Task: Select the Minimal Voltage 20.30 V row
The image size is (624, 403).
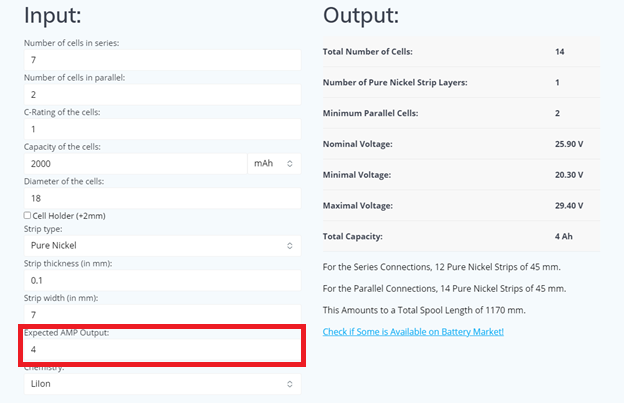Action: [x=461, y=175]
